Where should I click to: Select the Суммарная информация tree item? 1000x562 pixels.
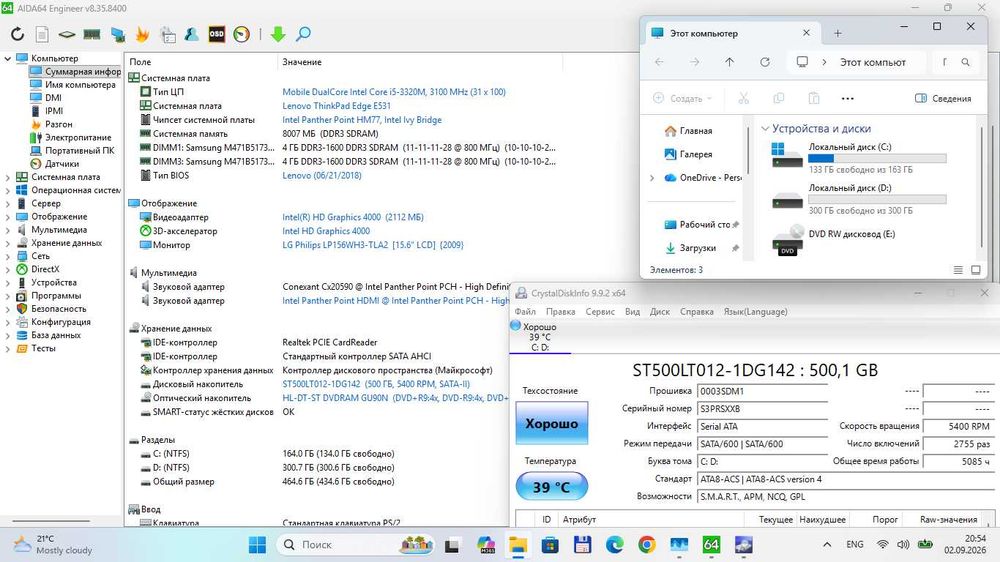tap(75, 71)
